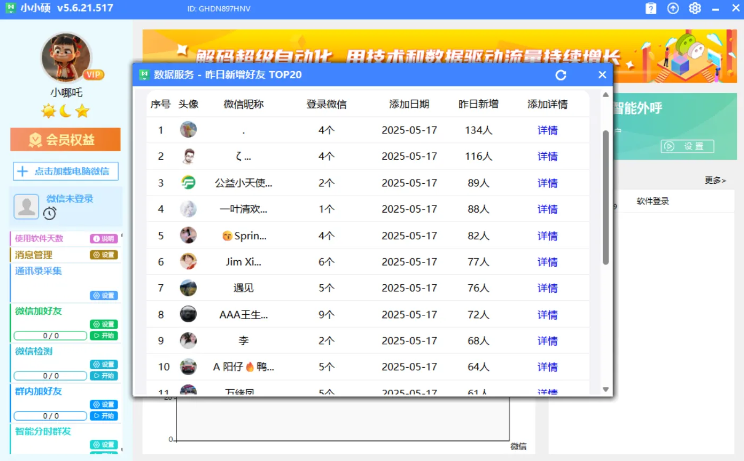
Task: Open 详情 for Jim Xi... row
Action: [x=547, y=262]
